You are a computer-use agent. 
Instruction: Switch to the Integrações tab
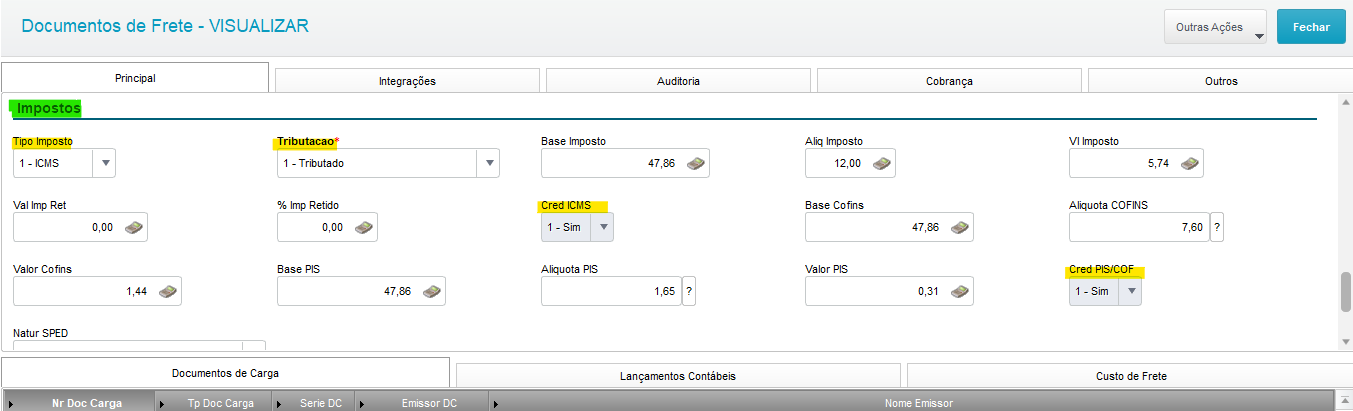(x=407, y=81)
